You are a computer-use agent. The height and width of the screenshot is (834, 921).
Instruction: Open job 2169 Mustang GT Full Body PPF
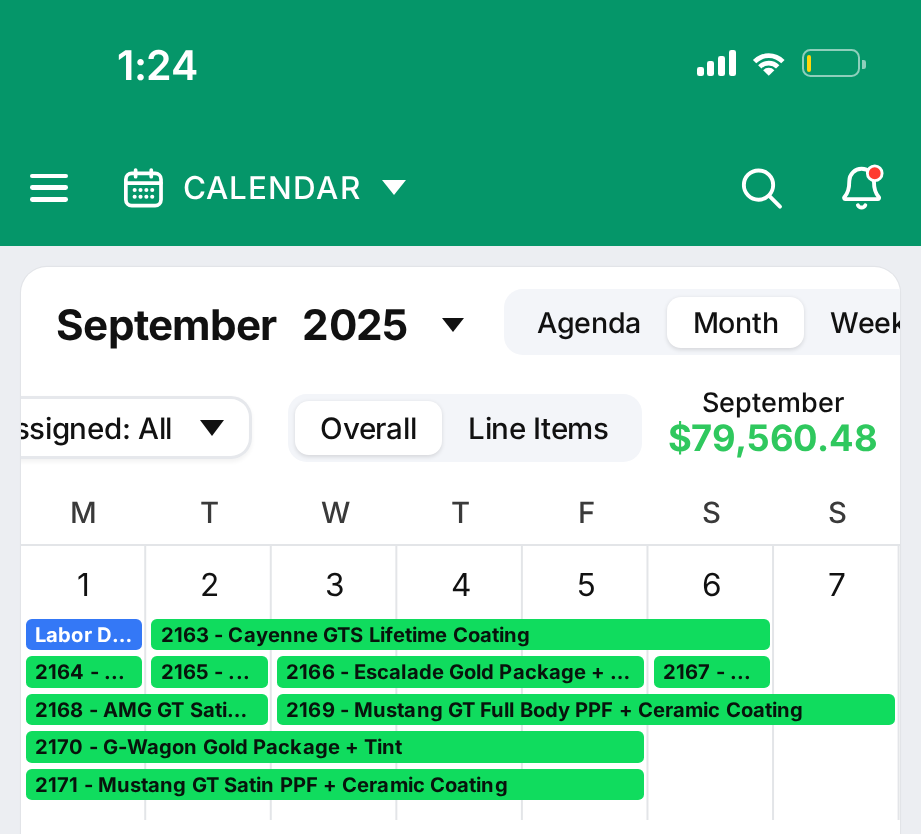coord(586,709)
